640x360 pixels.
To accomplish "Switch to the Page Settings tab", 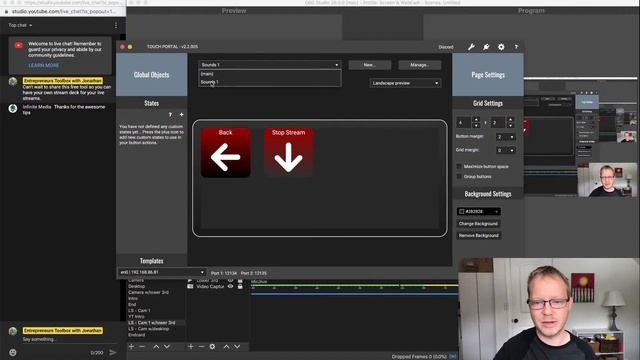I will (488, 75).
